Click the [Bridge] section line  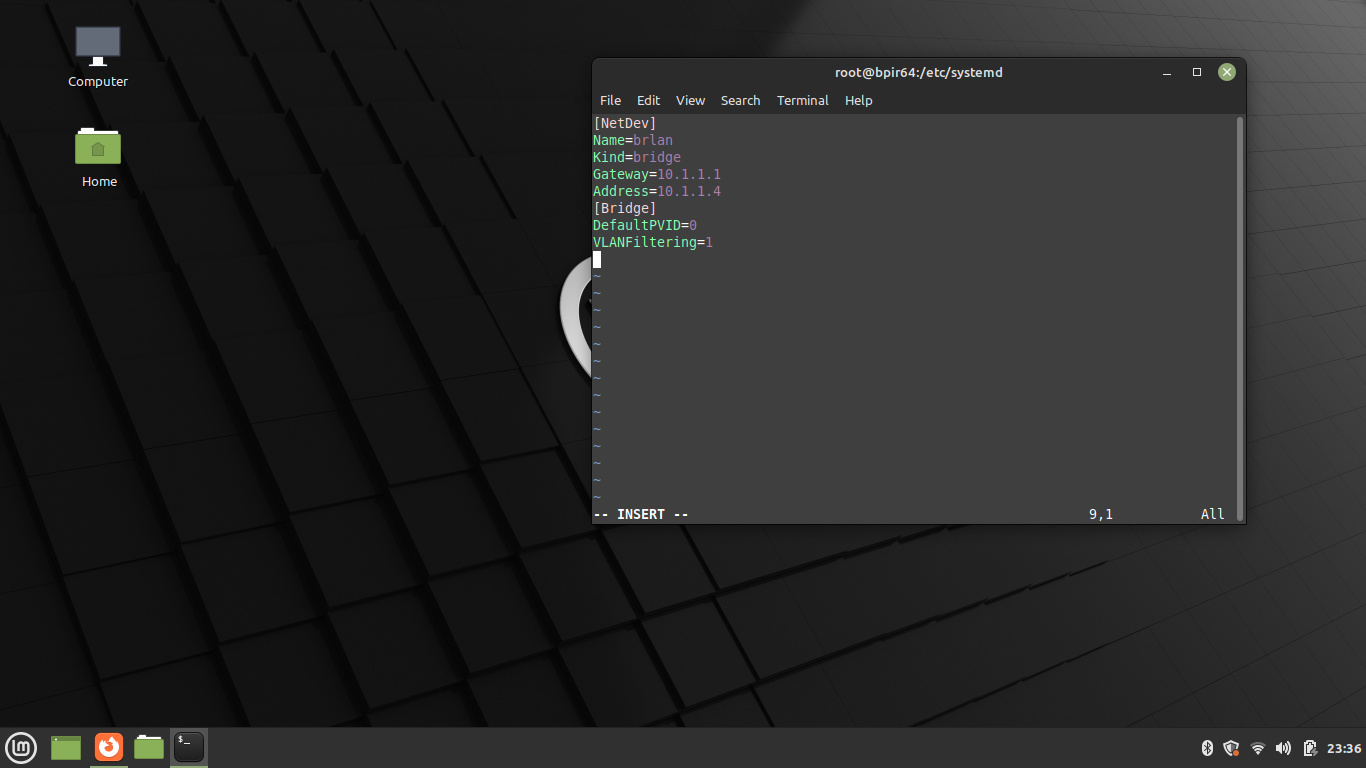click(x=625, y=208)
